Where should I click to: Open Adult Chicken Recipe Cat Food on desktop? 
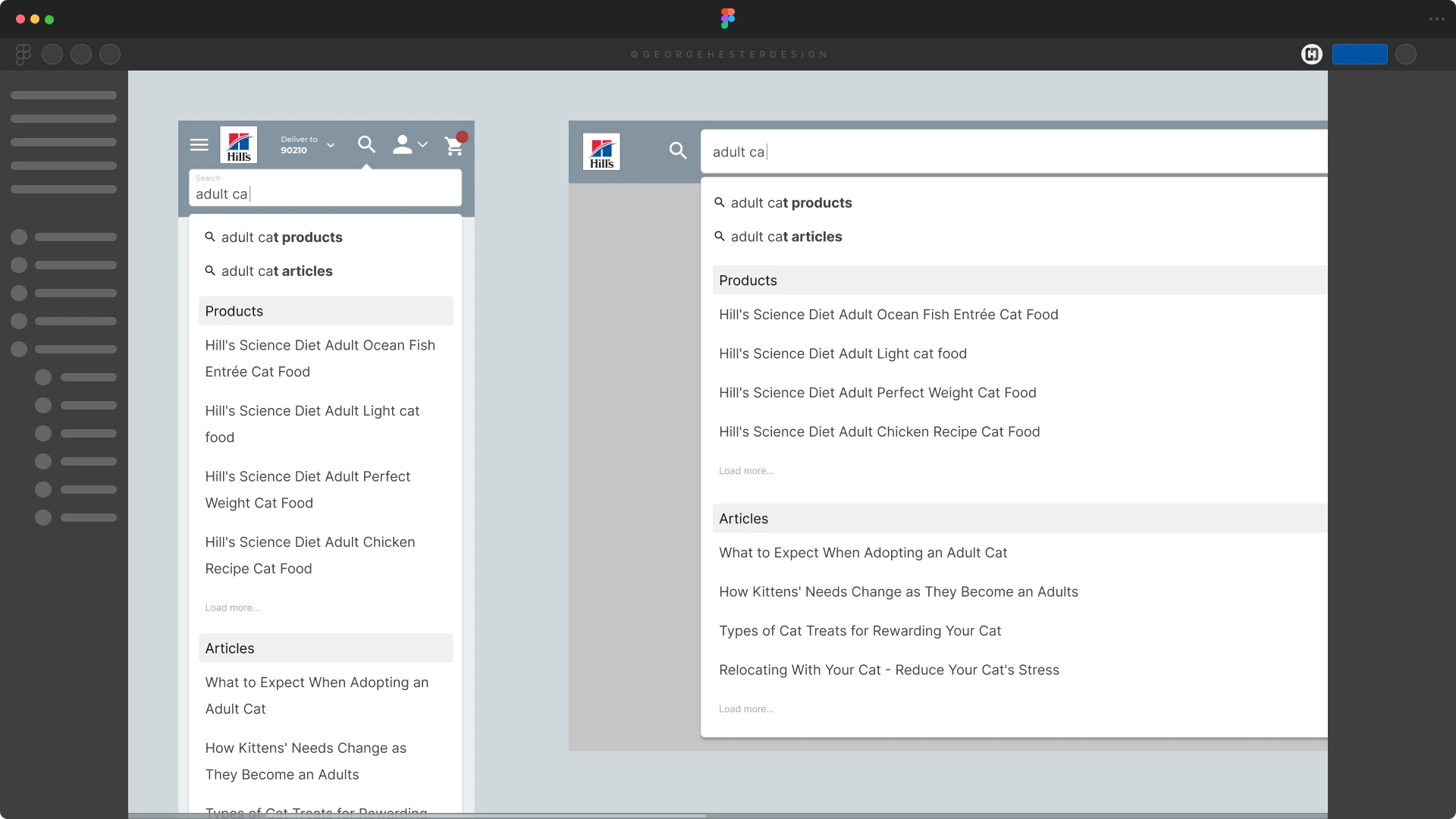coord(880,432)
